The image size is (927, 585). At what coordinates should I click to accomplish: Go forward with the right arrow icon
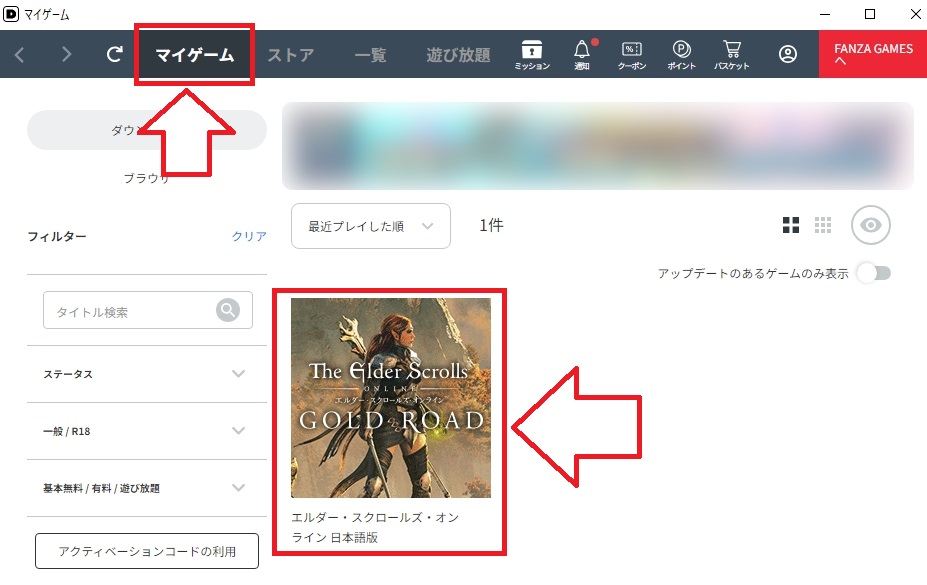66,55
